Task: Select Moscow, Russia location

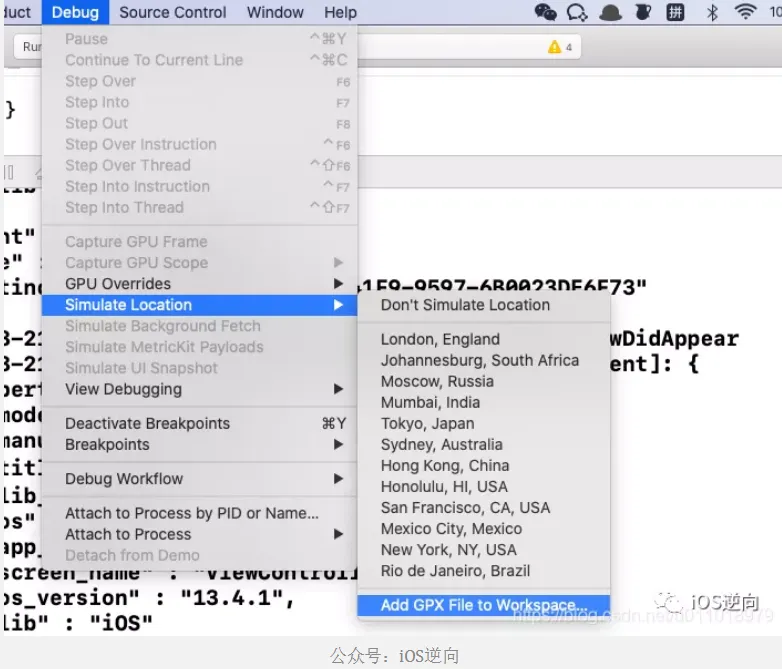Action: click(484, 381)
